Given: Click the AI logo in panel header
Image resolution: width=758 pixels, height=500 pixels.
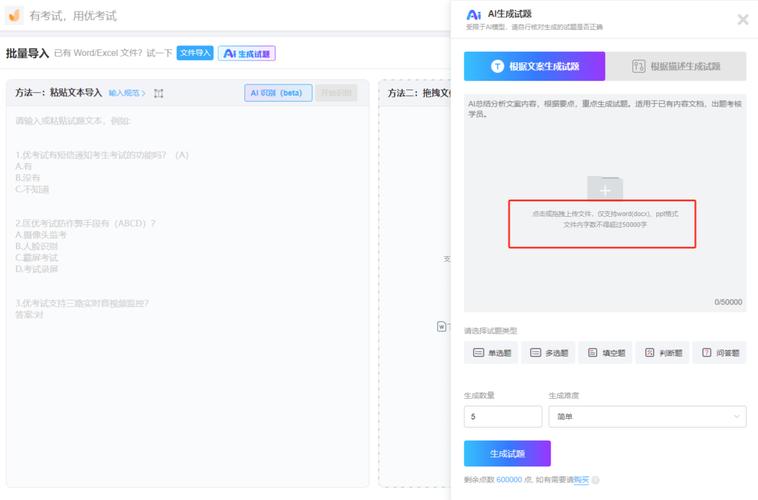Looking at the screenshot, I should click(x=474, y=15).
